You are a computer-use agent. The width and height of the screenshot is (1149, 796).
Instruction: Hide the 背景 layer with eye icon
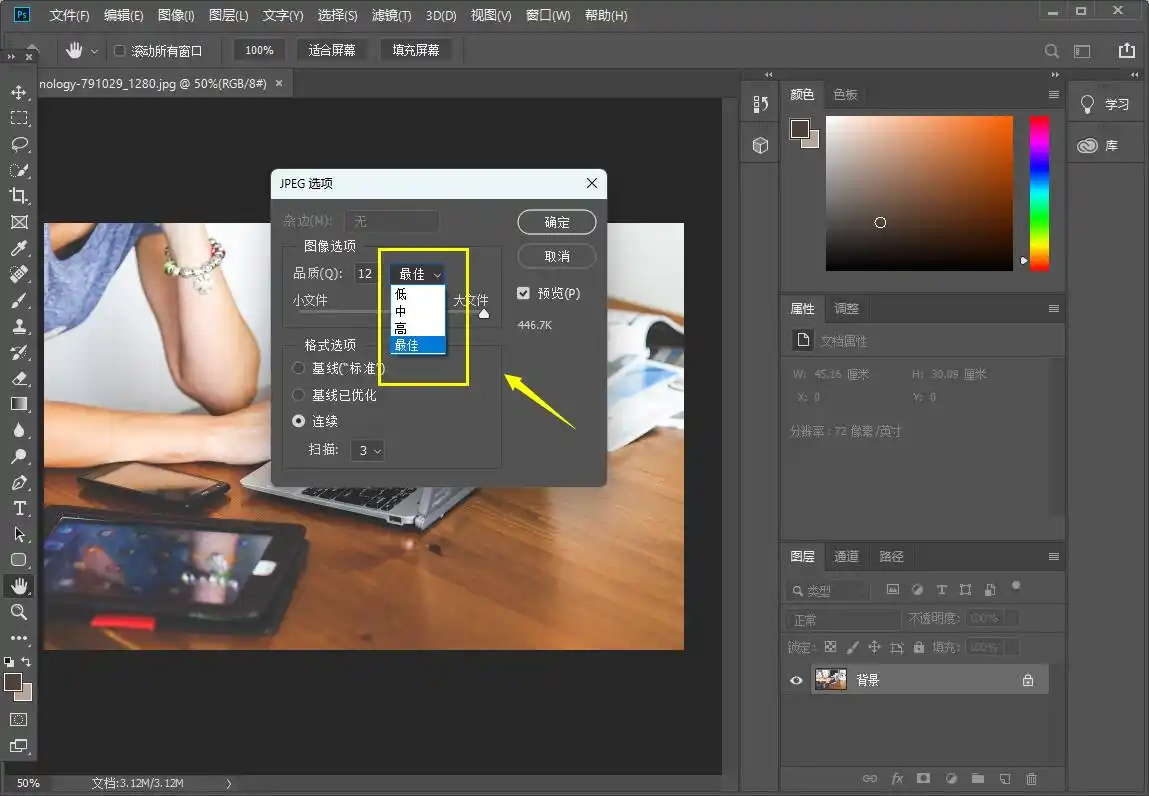click(x=796, y=680)
